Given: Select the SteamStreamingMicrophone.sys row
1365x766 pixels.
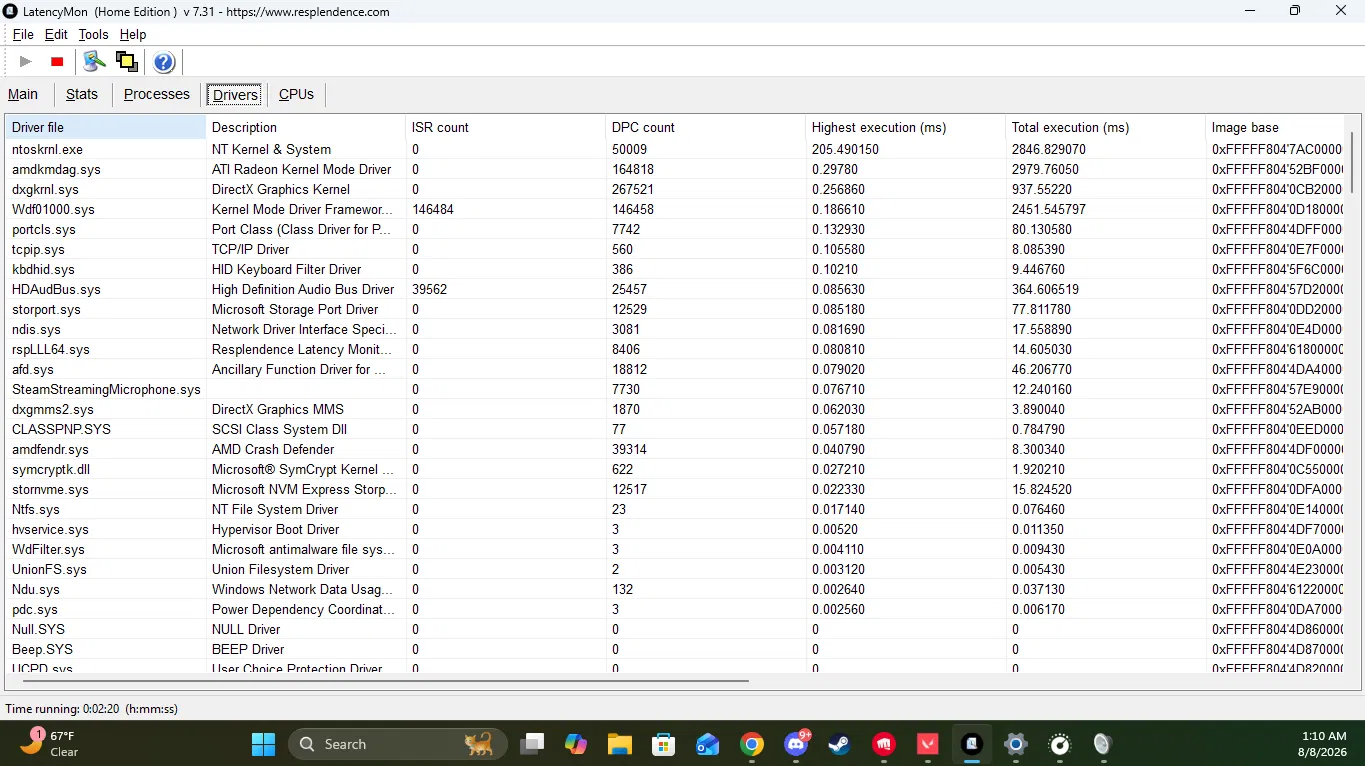Looking at the screenshot, I should [x=675, y=389].
